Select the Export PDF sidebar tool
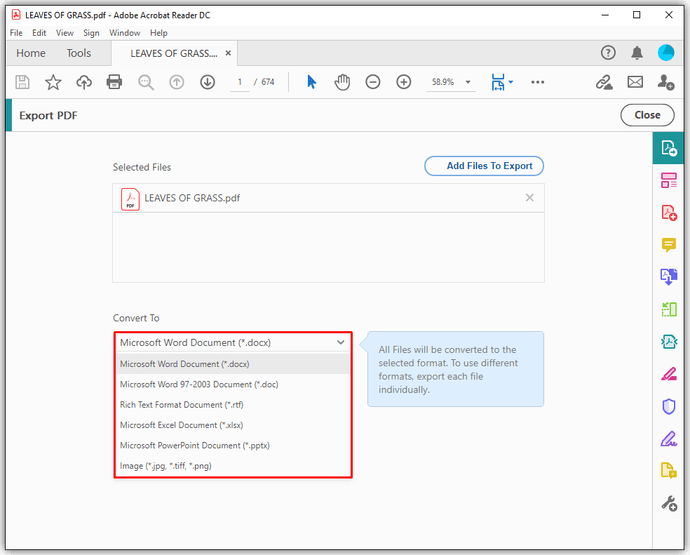690x555 pixels. tap(668, 148)
